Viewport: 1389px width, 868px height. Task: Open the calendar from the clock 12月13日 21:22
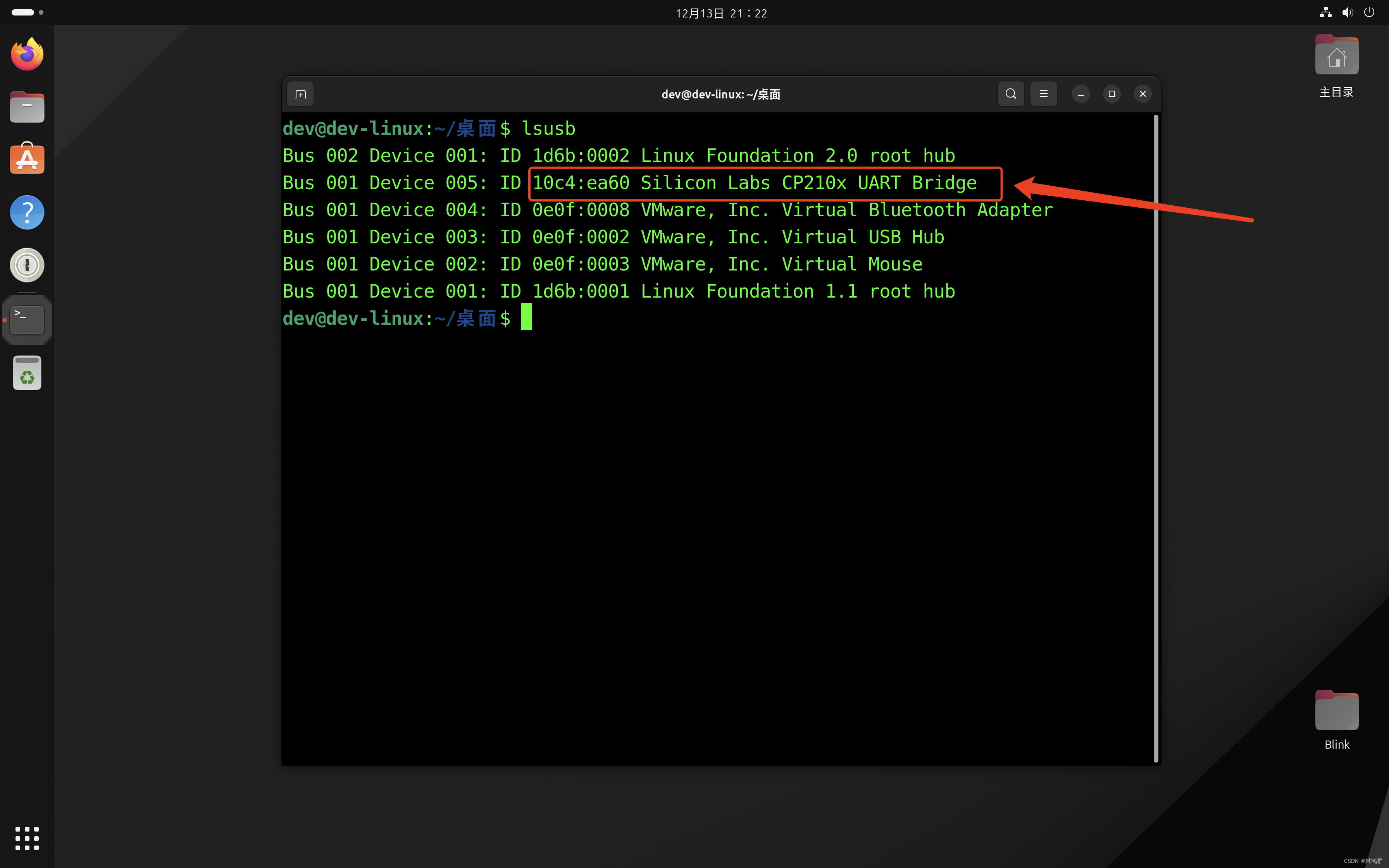721,13
